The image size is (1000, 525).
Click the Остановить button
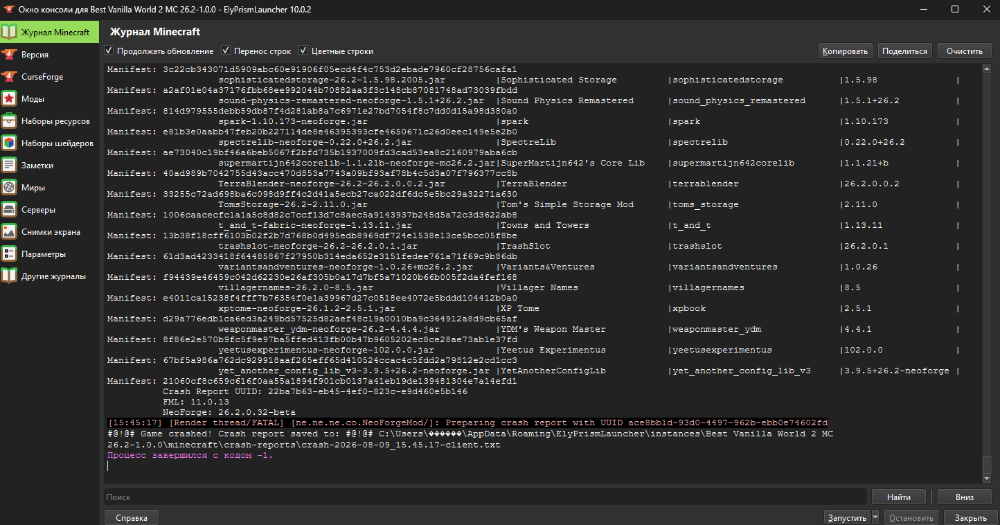911,517
